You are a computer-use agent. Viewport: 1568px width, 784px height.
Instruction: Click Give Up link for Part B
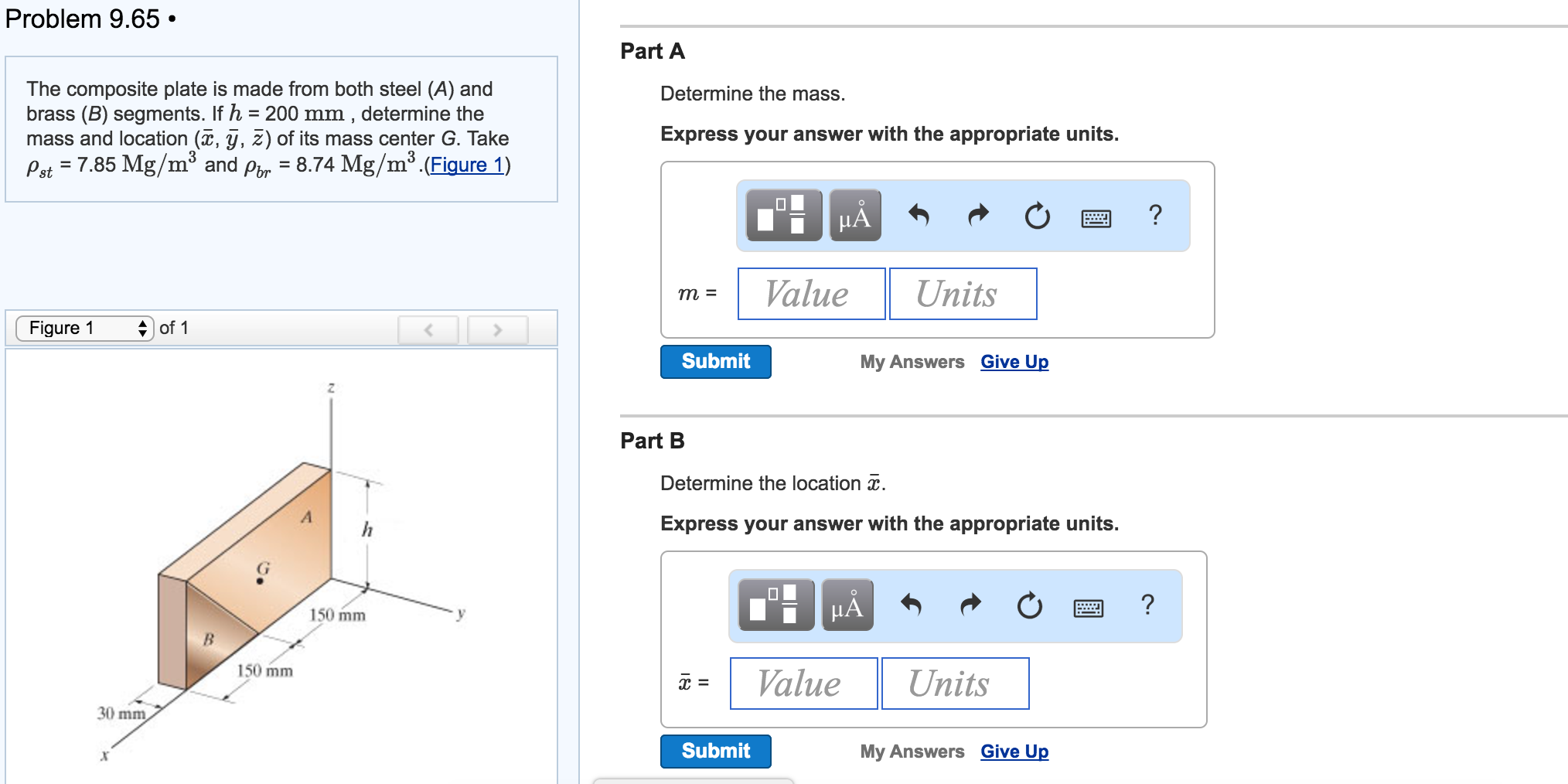coord(1014,752)
